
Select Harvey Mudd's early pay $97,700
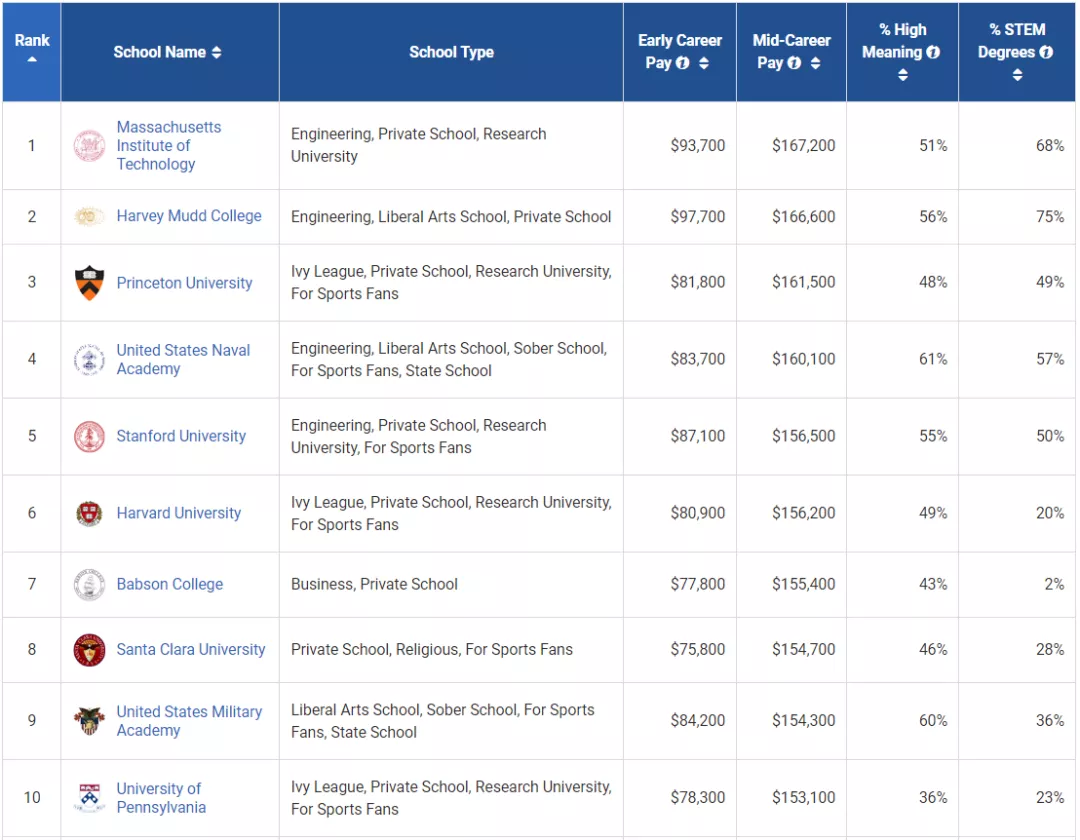point(698,216)
